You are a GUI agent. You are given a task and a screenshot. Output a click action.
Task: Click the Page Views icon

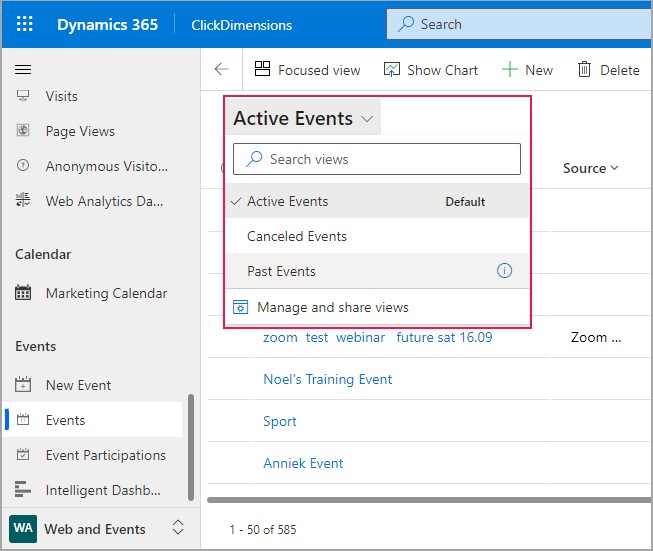click(23, 130)
